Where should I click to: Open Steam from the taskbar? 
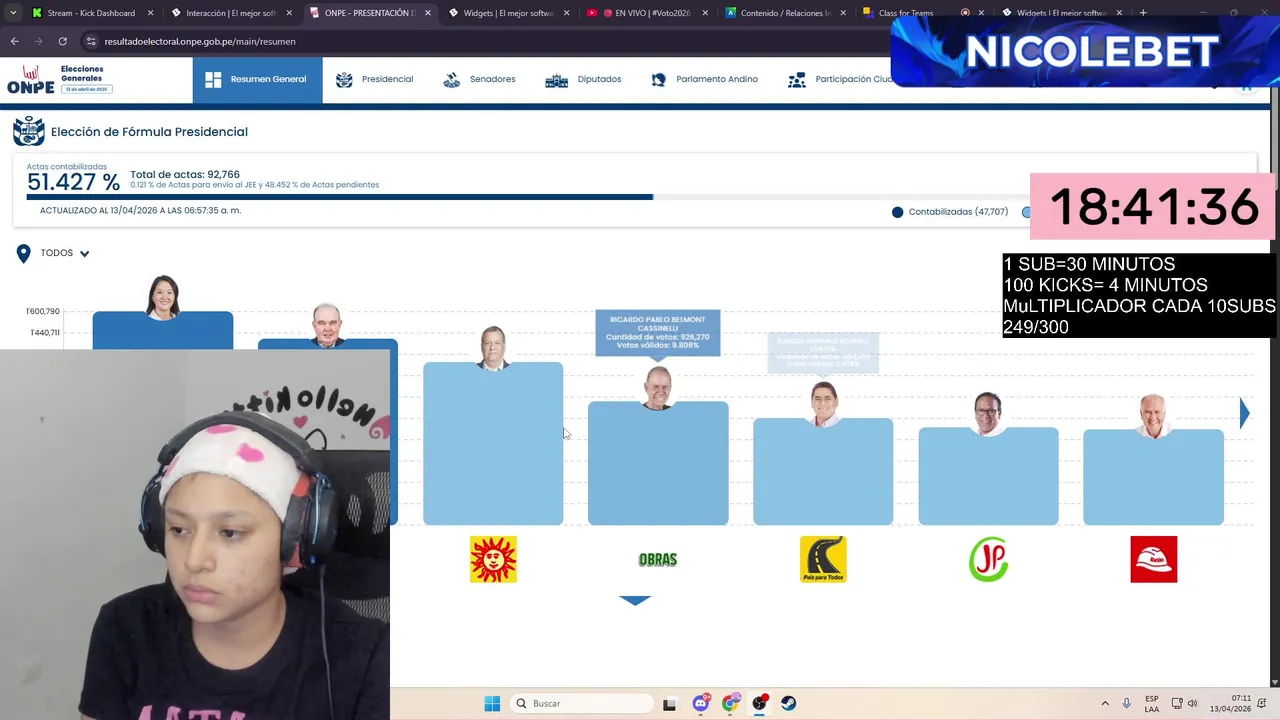pyautogui.click(x=789, y=703)
